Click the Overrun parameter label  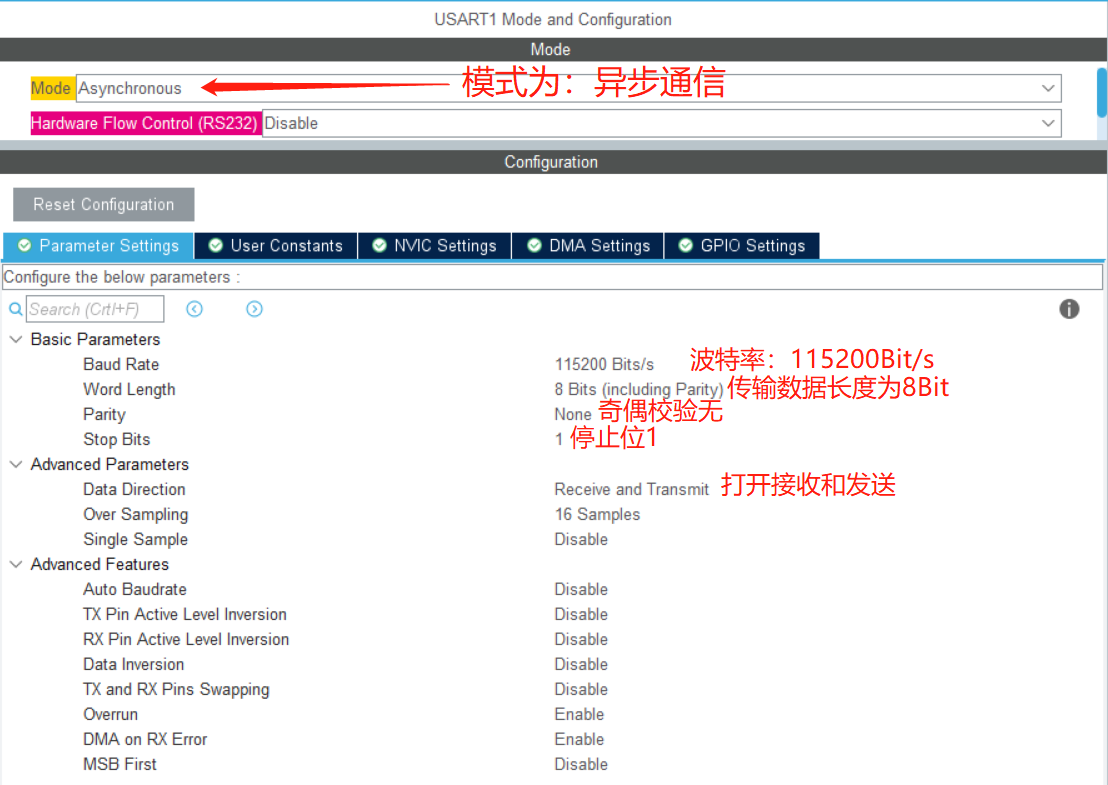(110, 714)
